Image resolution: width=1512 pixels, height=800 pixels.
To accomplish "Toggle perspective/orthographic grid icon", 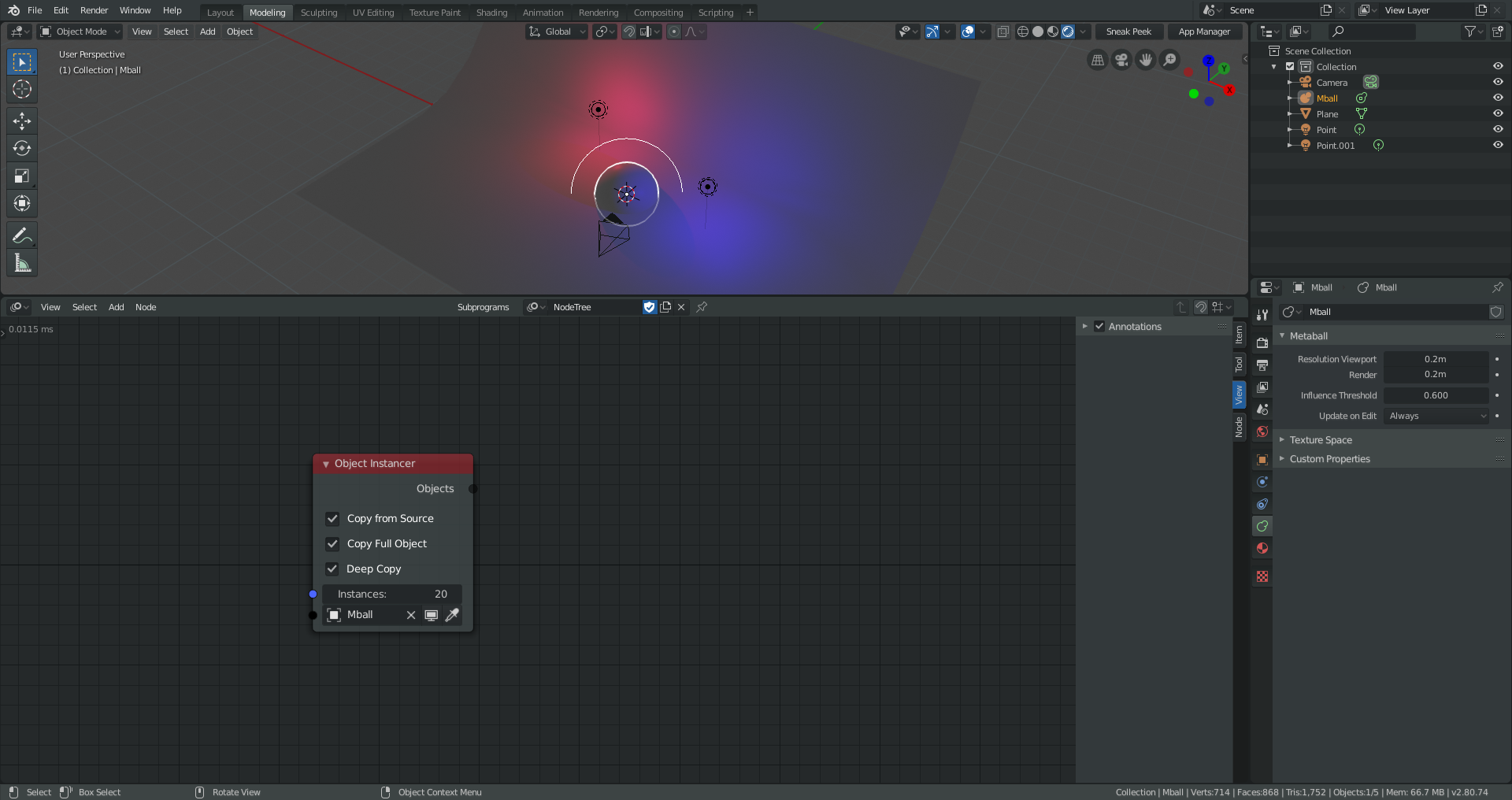I will [1097, 60].
